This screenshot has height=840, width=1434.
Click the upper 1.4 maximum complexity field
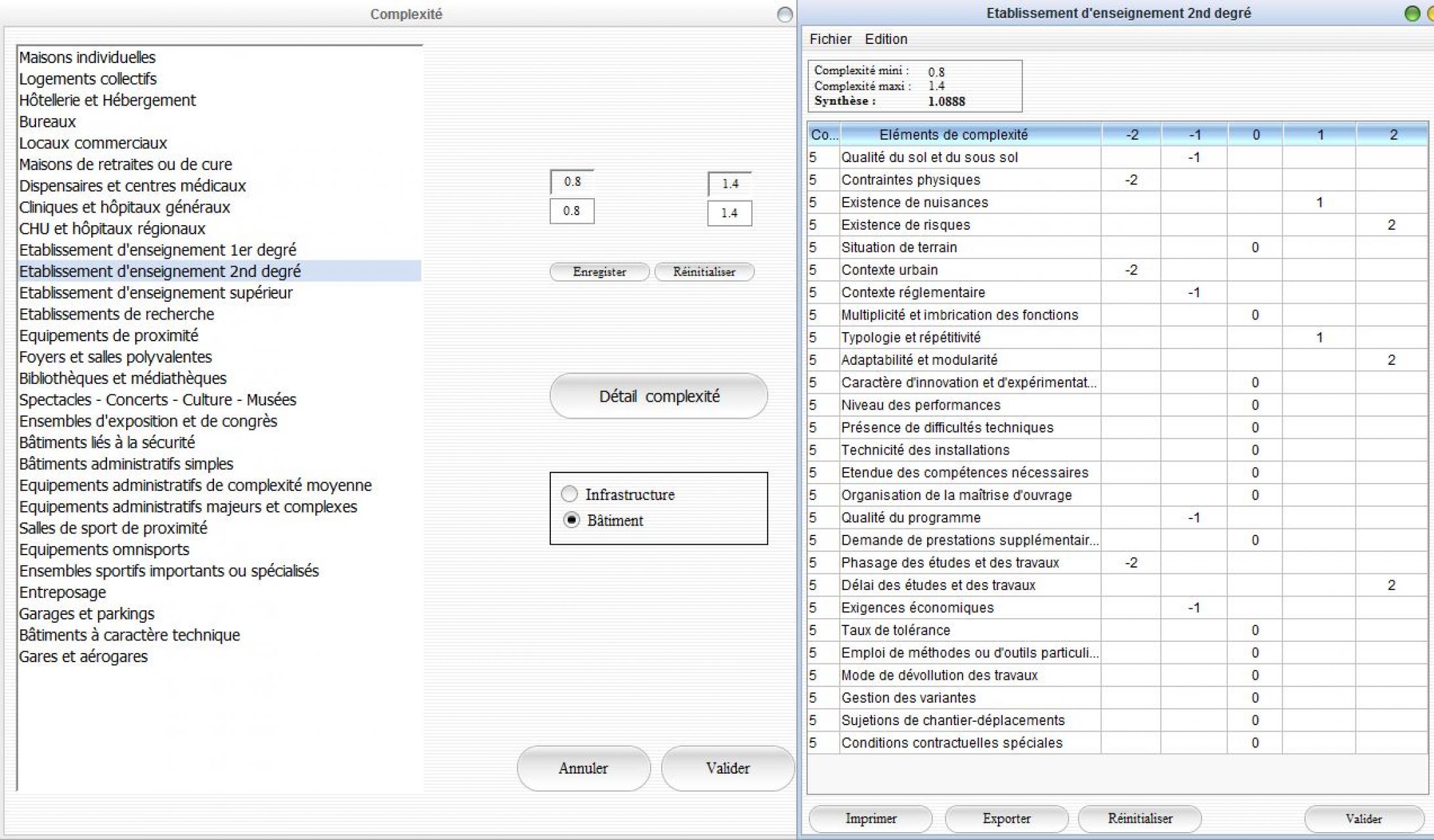(x=729, y=184)
